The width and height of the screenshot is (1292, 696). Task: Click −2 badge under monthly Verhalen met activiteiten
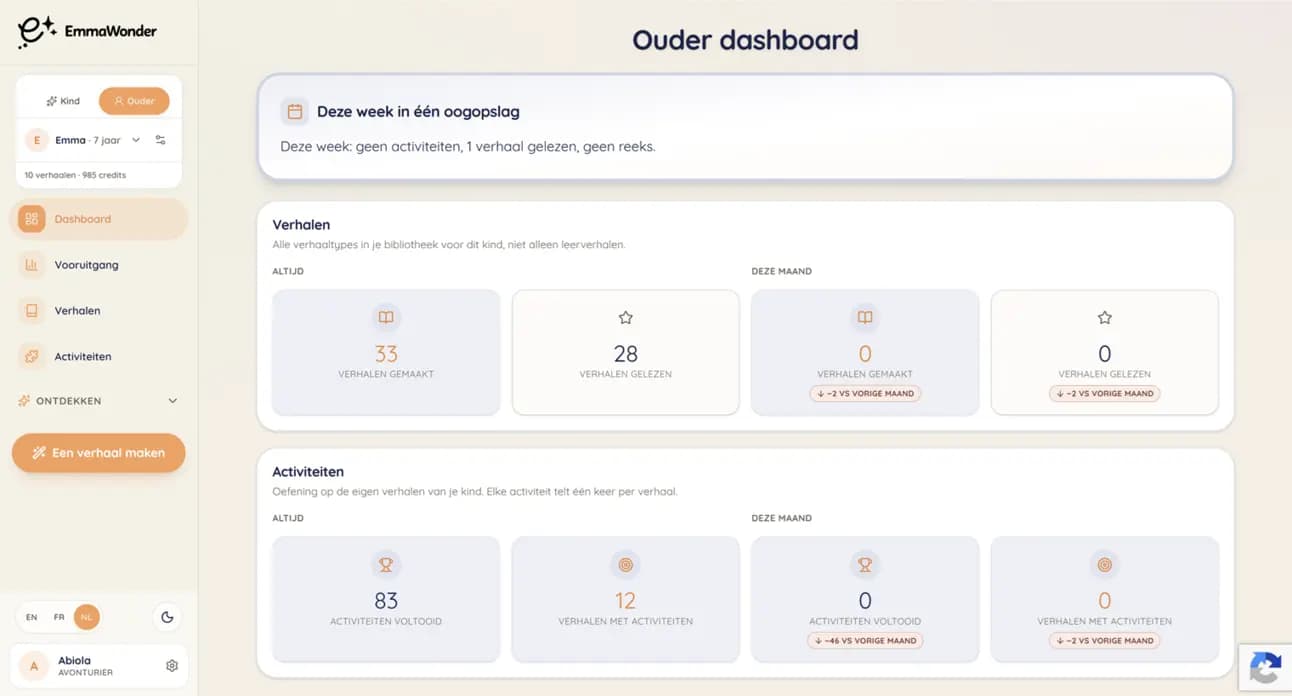(x=1105, y=641)
